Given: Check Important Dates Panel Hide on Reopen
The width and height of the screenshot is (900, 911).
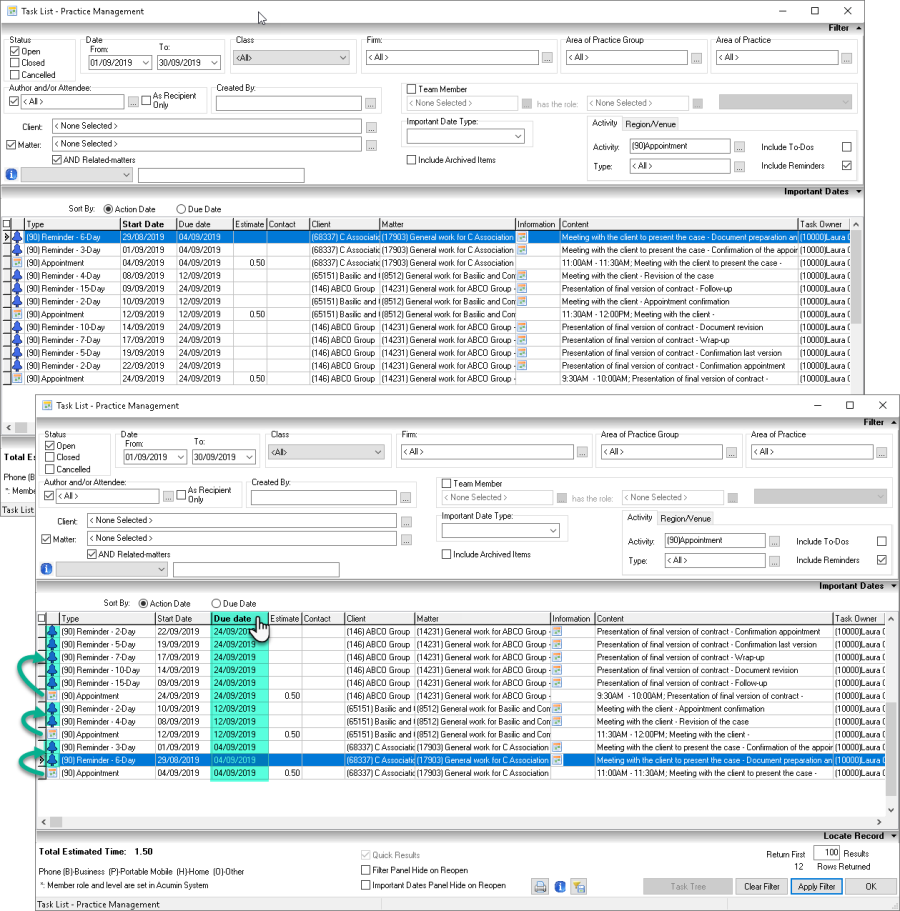Looking at the screenshot, I should pyautogui.click(x=365, y=885).
